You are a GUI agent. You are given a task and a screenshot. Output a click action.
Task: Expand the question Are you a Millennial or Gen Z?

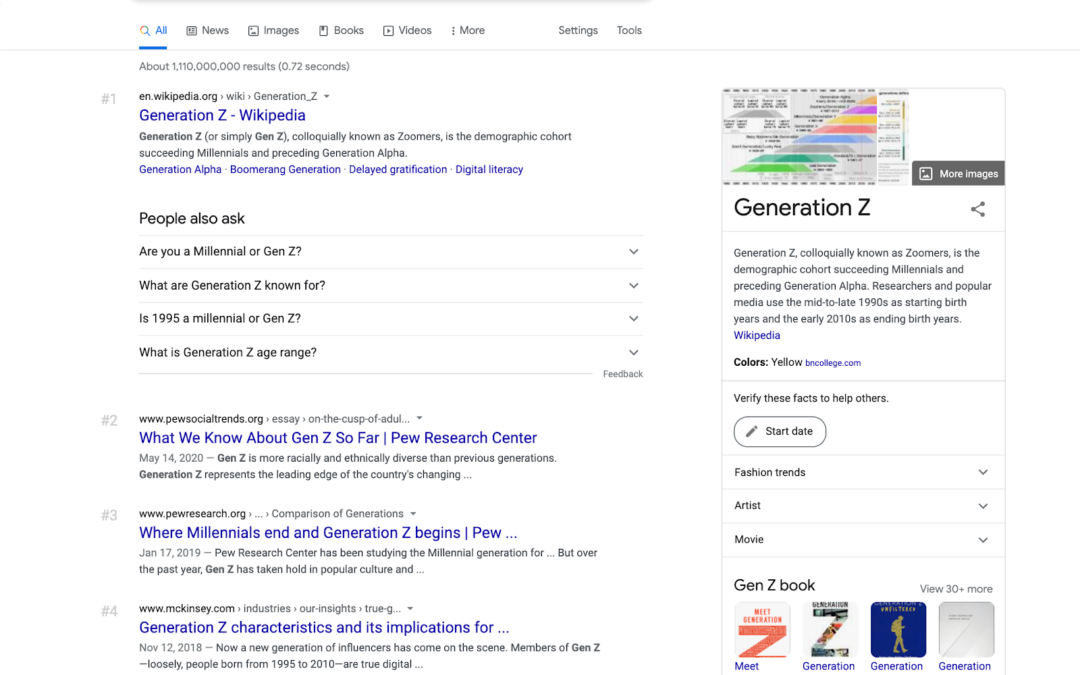pos(633,251)
